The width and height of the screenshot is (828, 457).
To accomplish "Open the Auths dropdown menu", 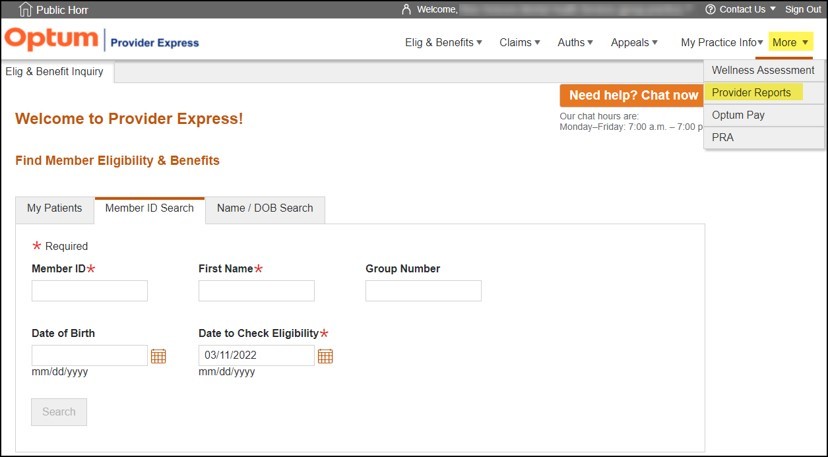I will click(575, 43).
